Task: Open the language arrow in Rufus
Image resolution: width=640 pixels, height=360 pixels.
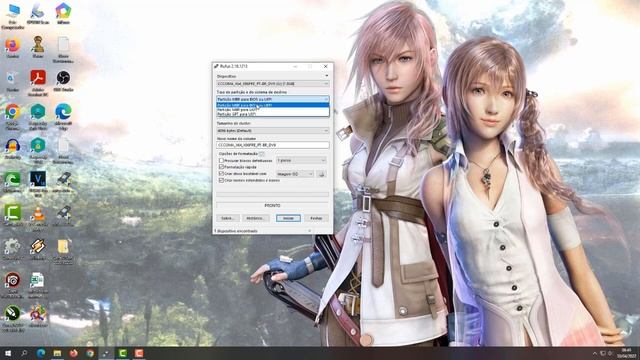Action: click(326, 76)
